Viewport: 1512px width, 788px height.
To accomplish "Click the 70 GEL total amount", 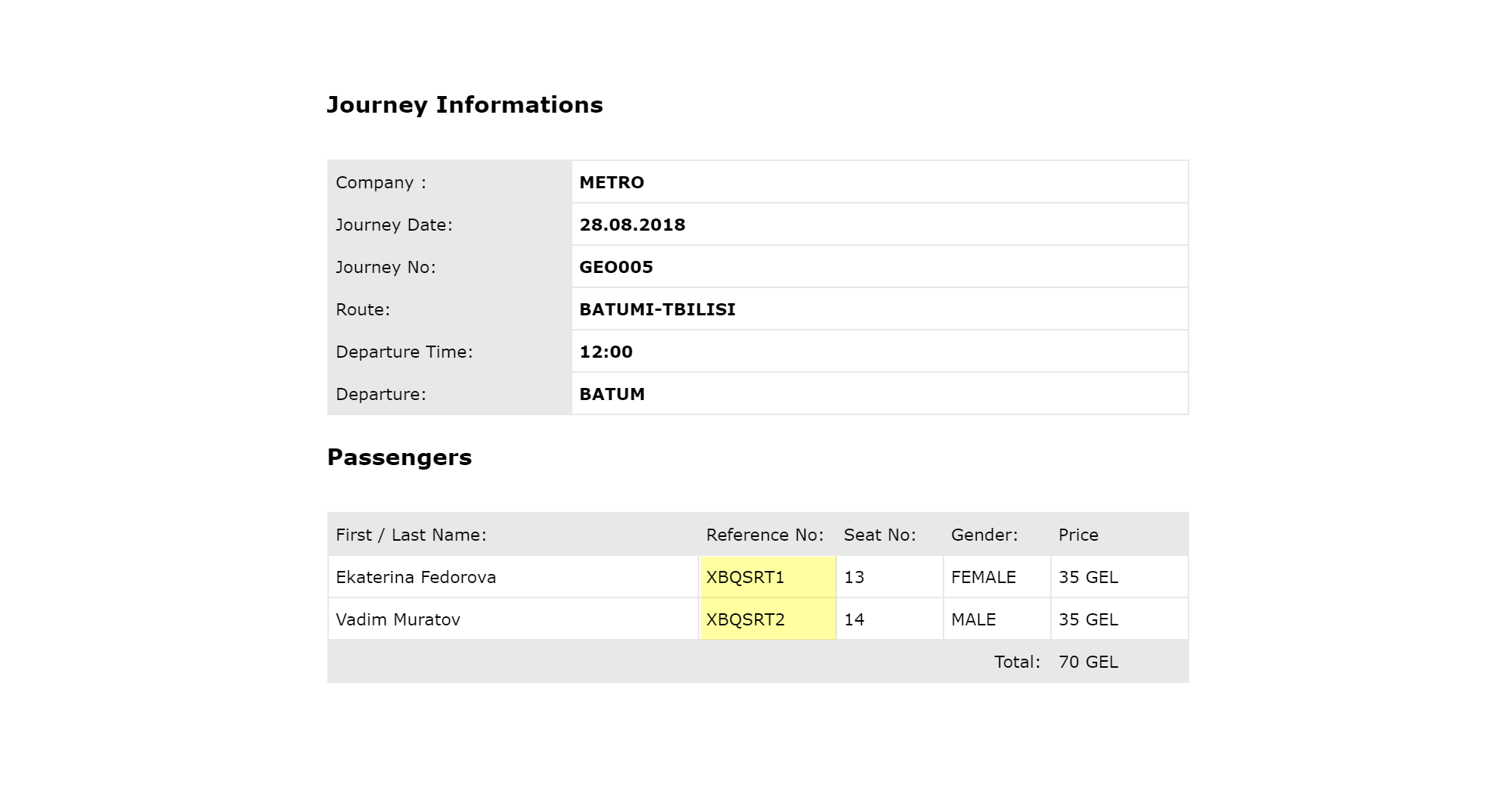I will [1089, 662].
